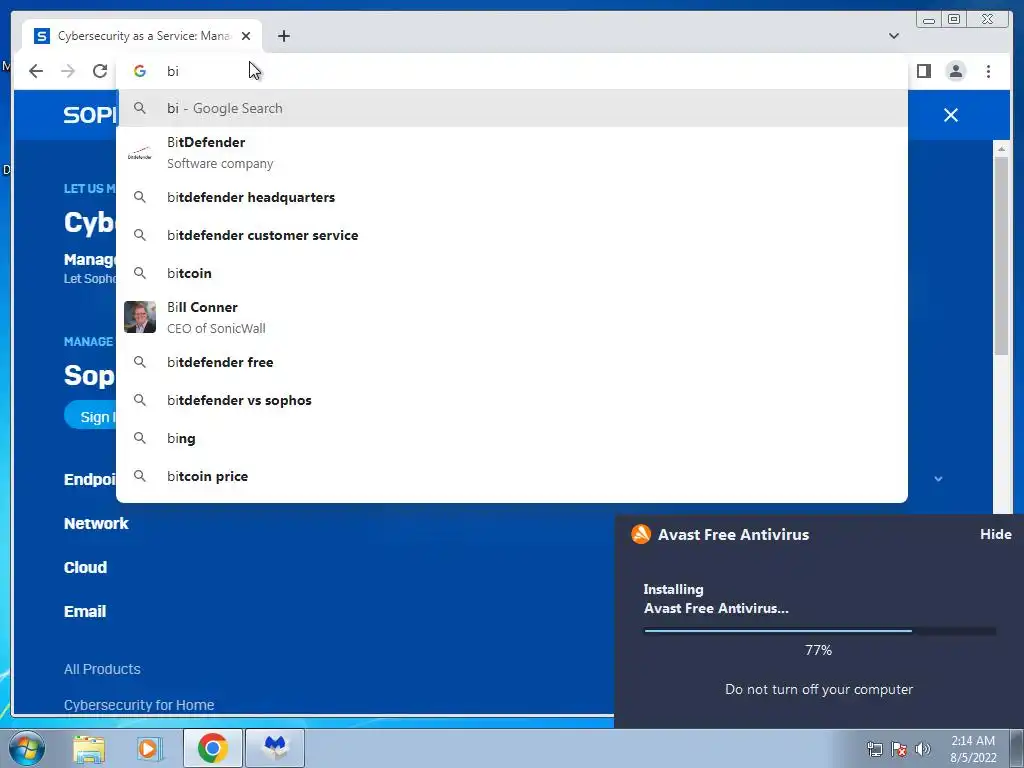Open the clock showing 2:14 AM
Viewport: 1024px width, 768px height.
[973, 749]
